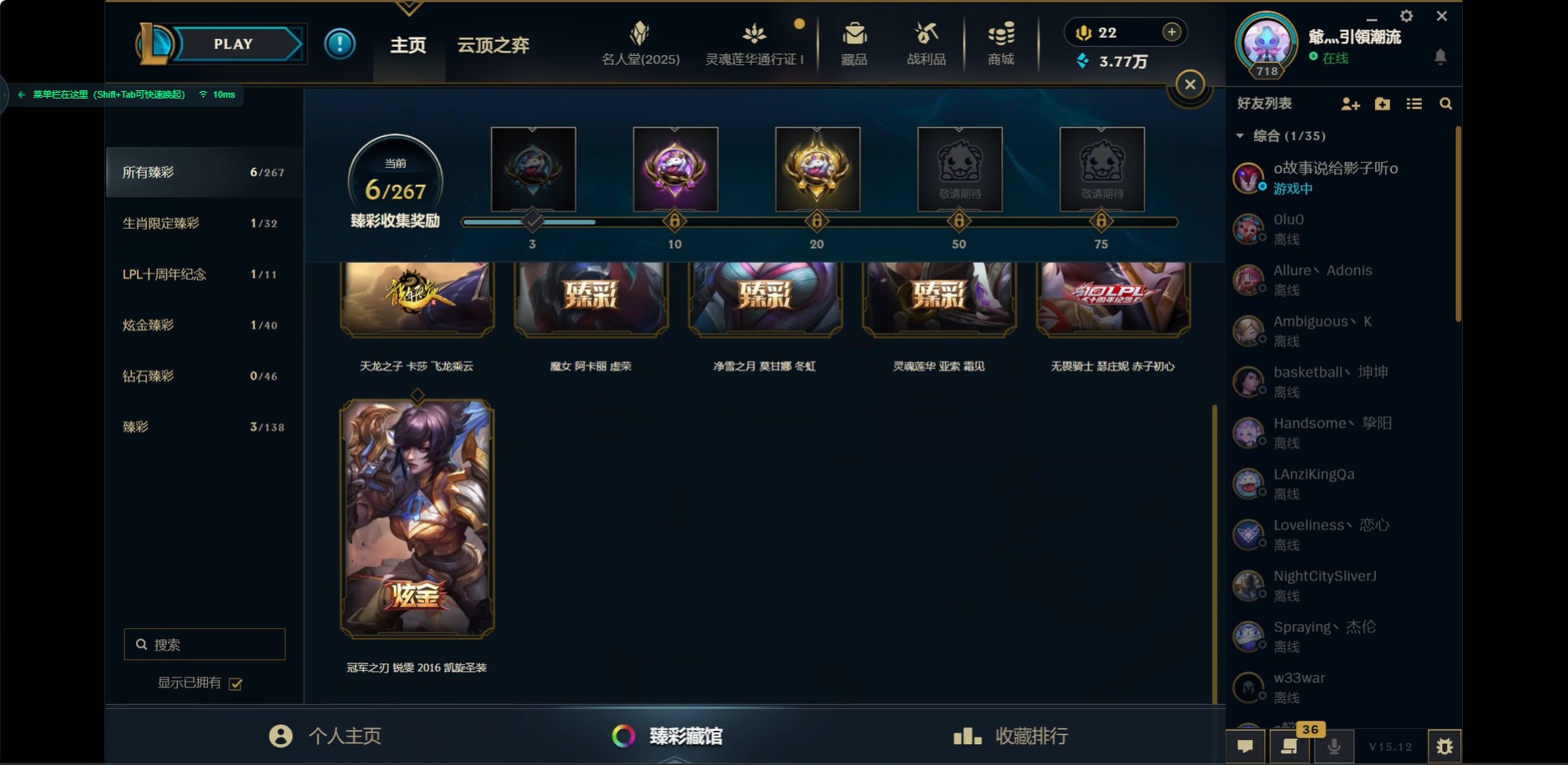The width and height of the screenshot is (1568, 765).
Task: Collapse the 综合 (1/35) friend group
Action: tap(1240, 135)
